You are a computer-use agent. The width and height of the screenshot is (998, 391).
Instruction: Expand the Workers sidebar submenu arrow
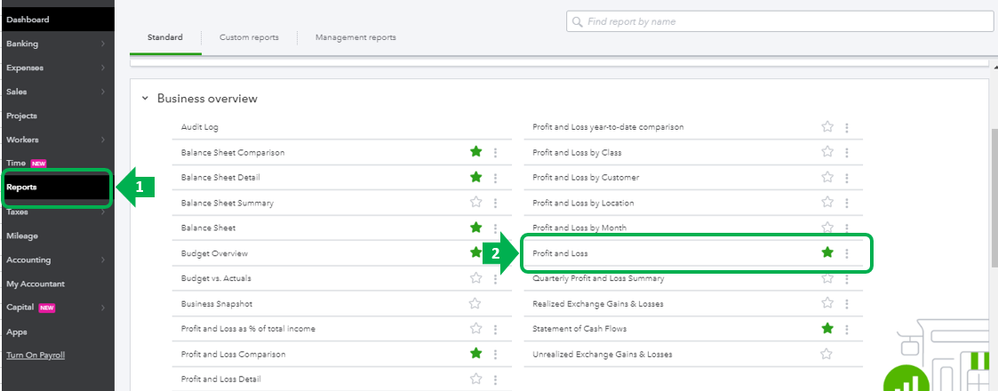point(103,139)
